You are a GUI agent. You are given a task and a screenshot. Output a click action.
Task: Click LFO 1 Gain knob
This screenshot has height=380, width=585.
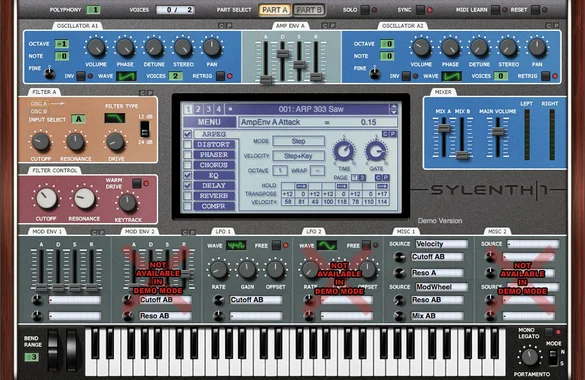click(247, 270)
